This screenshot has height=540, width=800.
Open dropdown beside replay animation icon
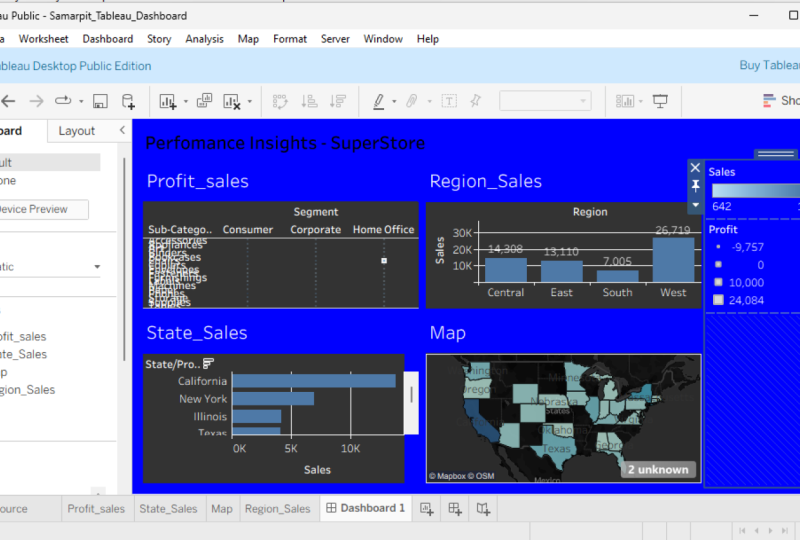(x=81, y=102)
